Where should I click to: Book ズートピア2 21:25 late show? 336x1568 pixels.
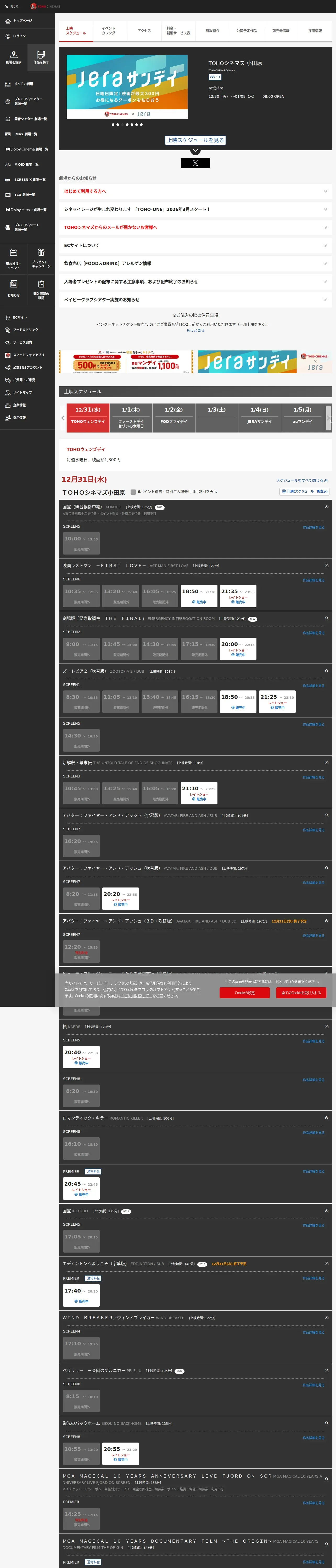click(277, 702)
